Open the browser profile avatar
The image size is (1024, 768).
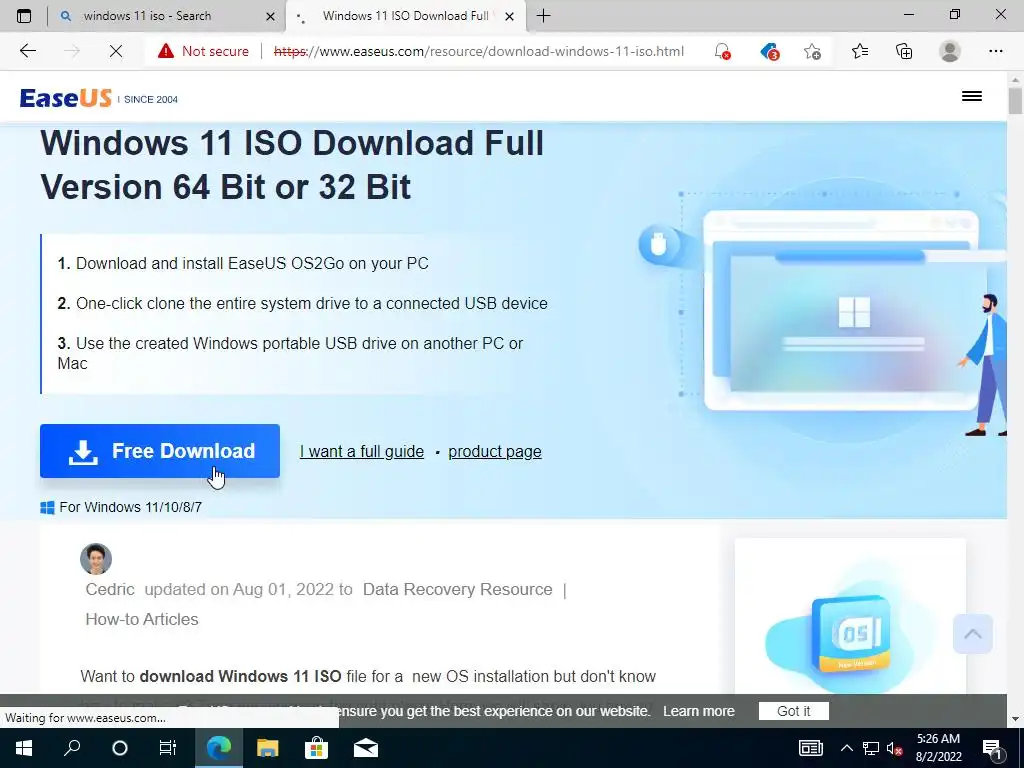pos(950,51)
